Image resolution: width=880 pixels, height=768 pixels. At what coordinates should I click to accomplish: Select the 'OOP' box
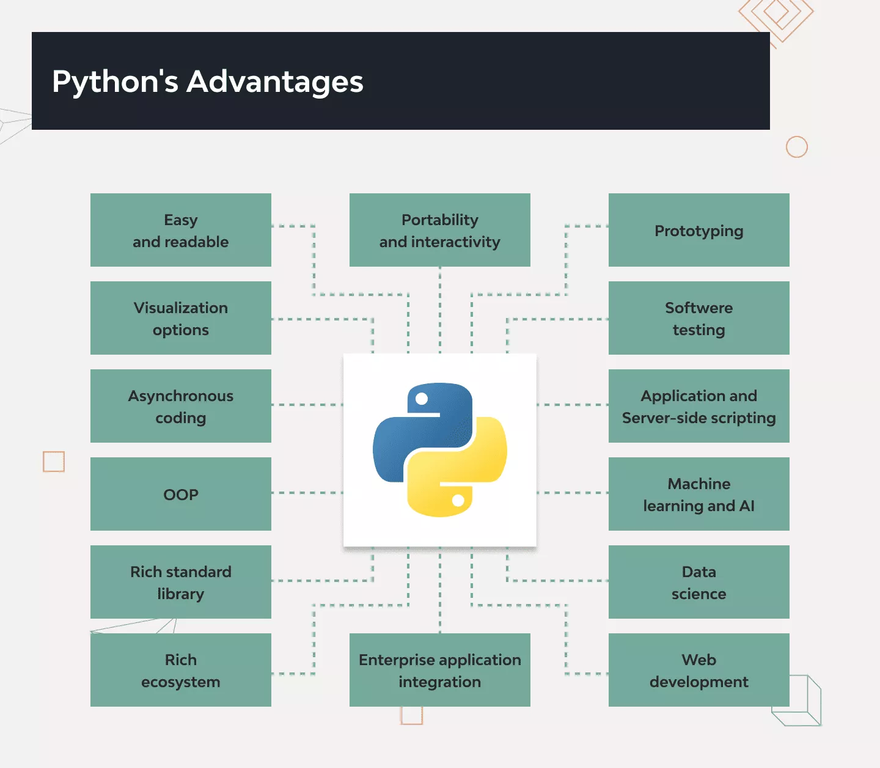tap(181, 494)
